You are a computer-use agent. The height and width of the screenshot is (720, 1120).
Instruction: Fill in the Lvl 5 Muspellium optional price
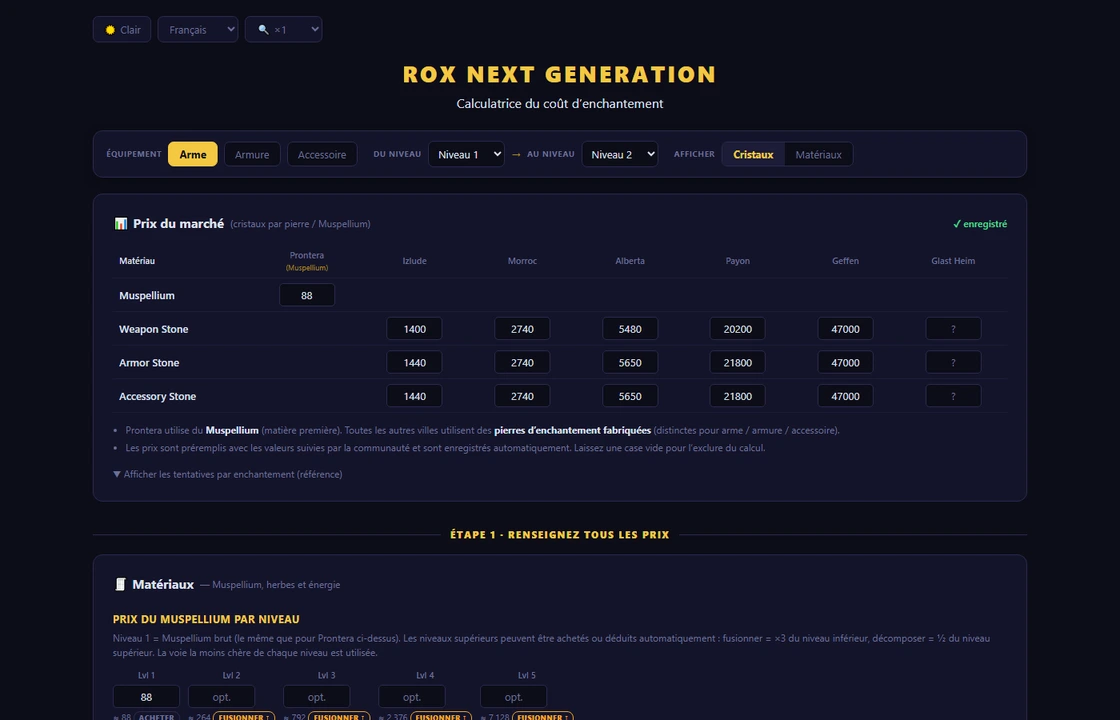[x=514, y=696]
